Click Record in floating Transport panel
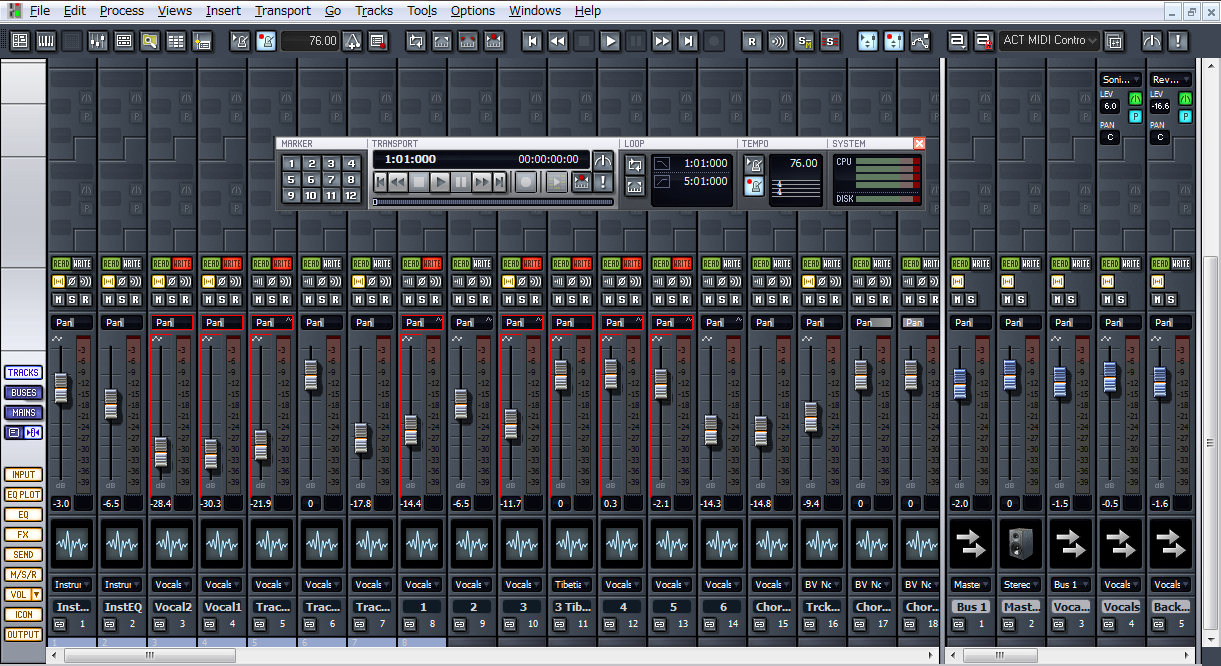 (x=526, y=182)
